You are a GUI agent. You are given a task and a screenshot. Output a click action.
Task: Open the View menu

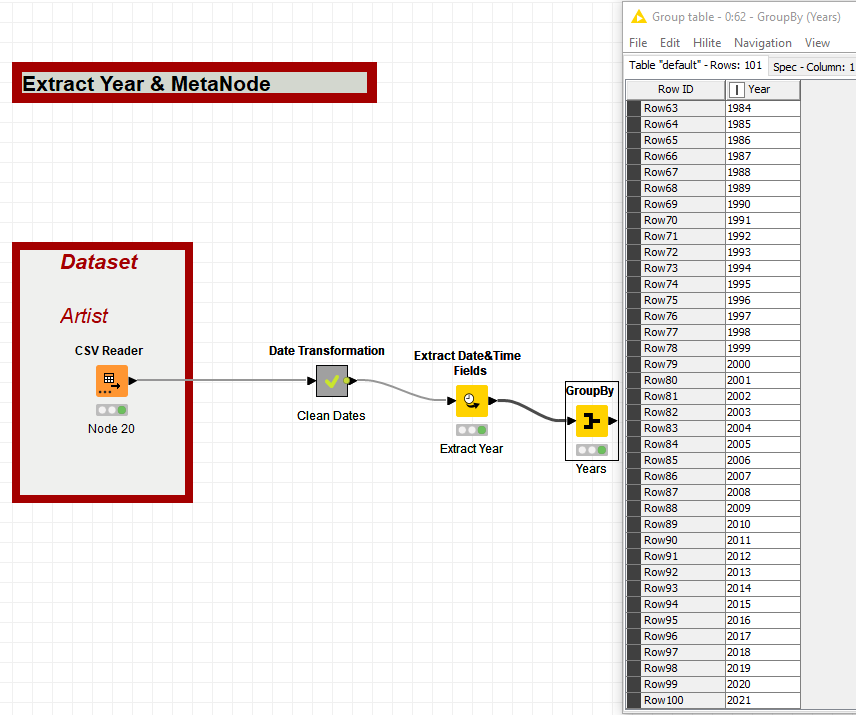[817, 43]
